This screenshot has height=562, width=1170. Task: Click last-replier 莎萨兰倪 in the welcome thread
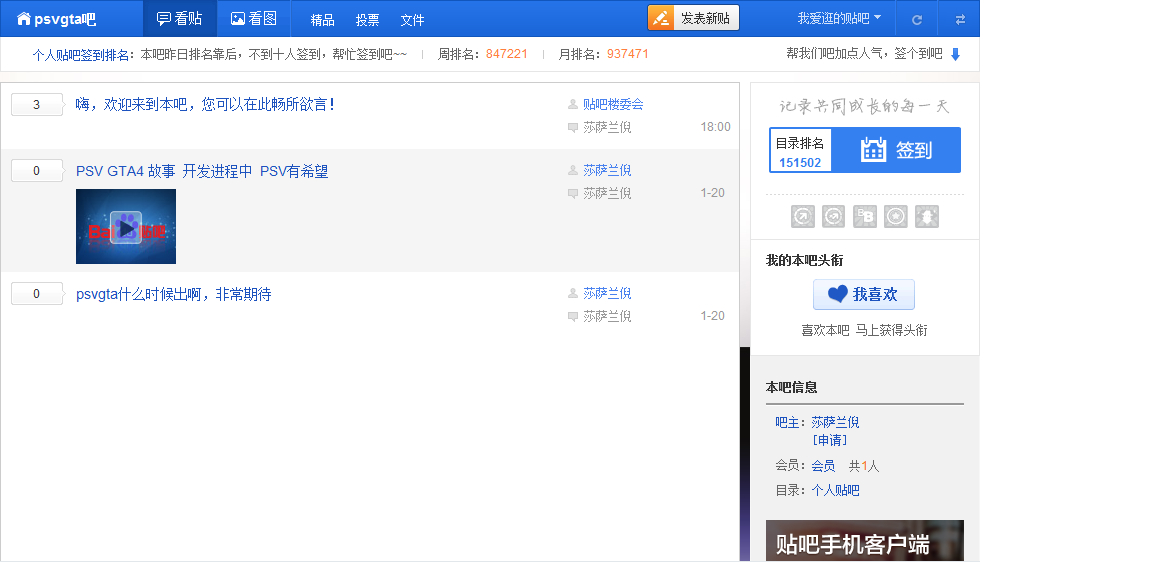tap(607, 128)
